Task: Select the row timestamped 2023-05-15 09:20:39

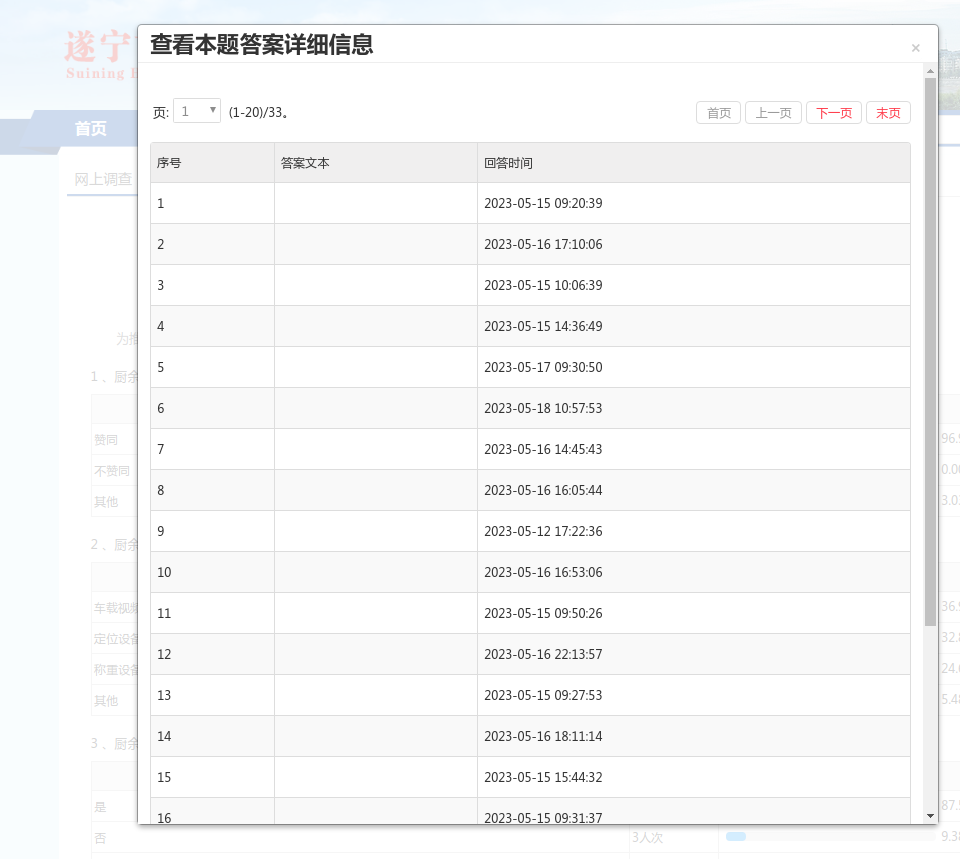Action: coord(543,204)
